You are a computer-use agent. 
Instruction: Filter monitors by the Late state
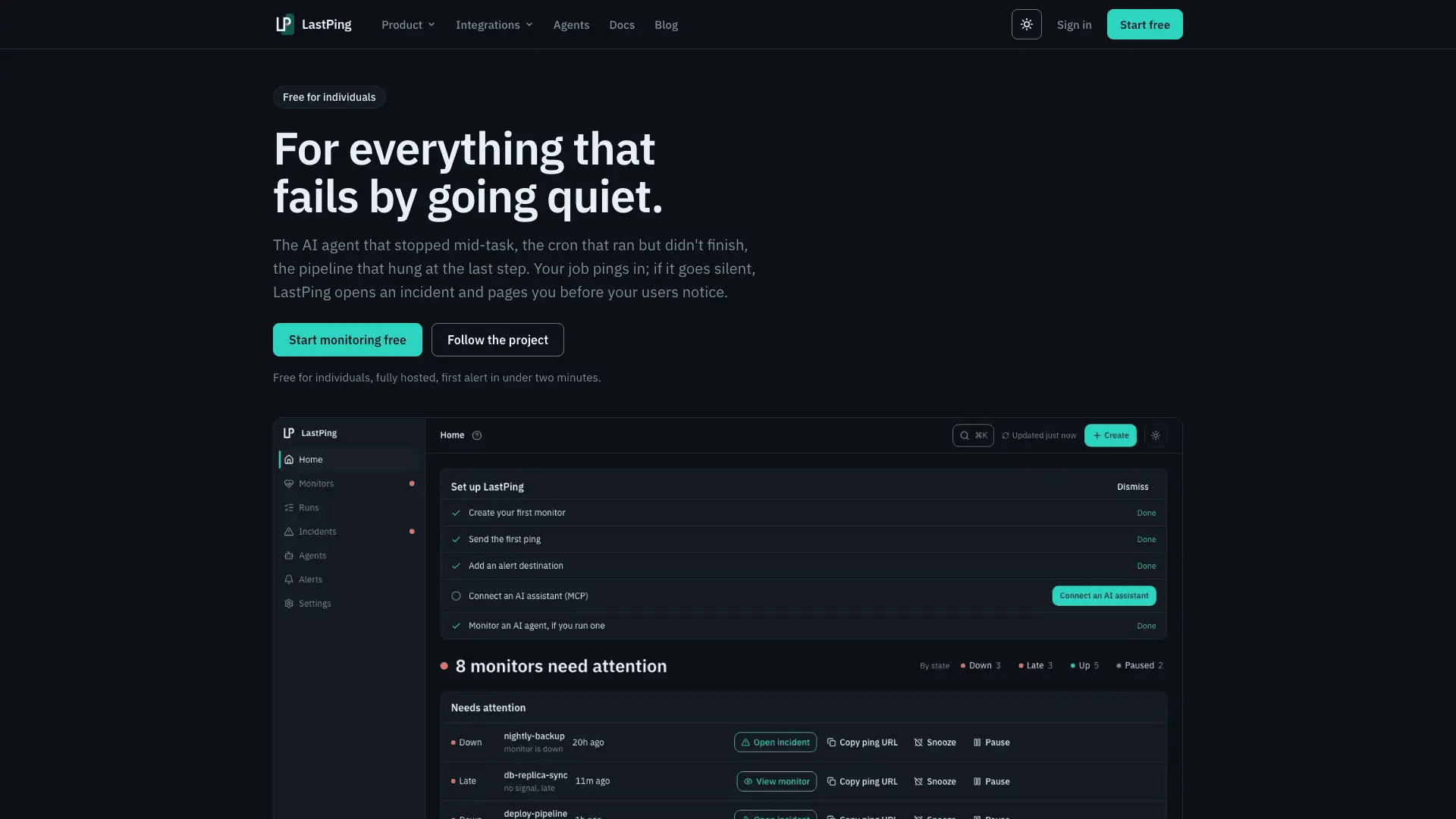(x=1035, y=666)
